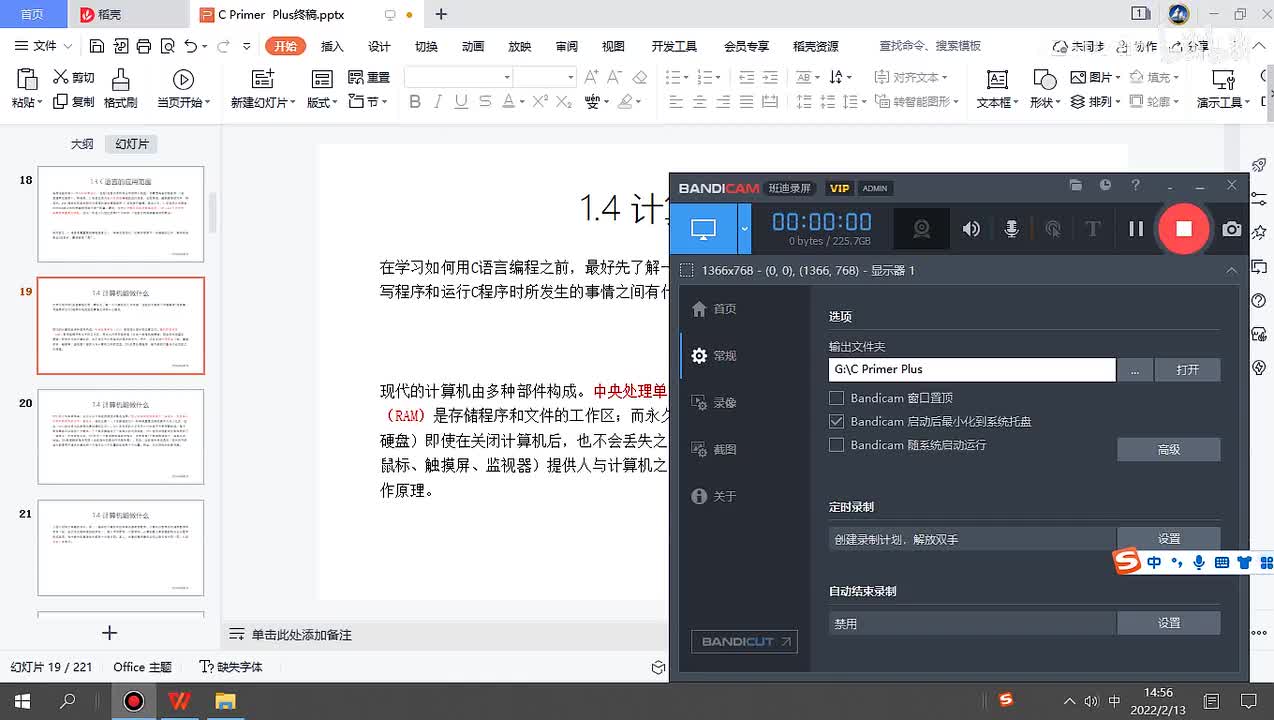The height and width of the screenshot is (720, 1274).
Task: Open the font size combo box
Action: point(545,77)
